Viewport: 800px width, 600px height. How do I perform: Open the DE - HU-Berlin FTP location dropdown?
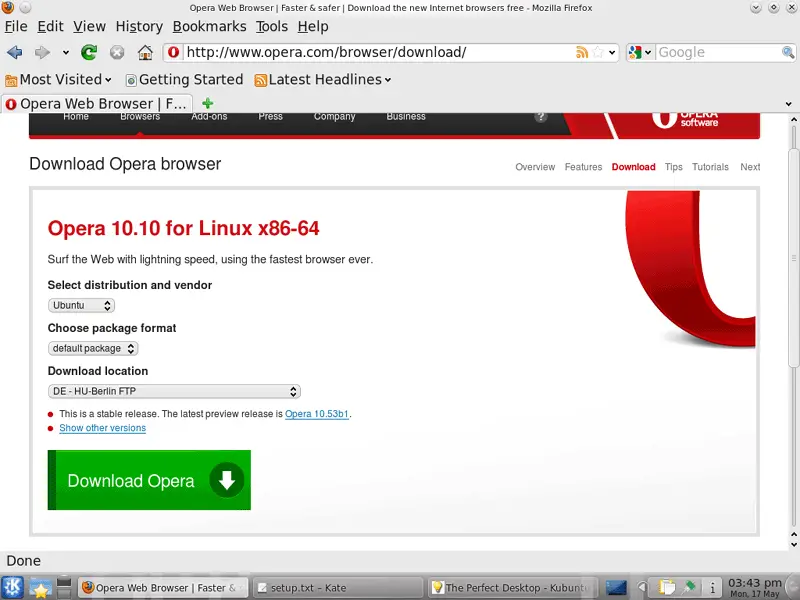coord(174,391)
